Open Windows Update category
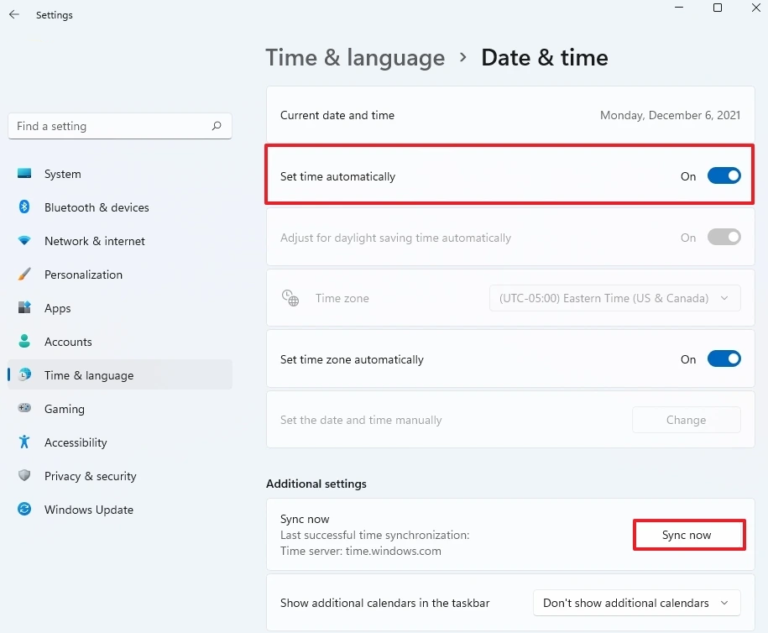The image size is (768, 633). pyautogui.click(x=120, y=510)
